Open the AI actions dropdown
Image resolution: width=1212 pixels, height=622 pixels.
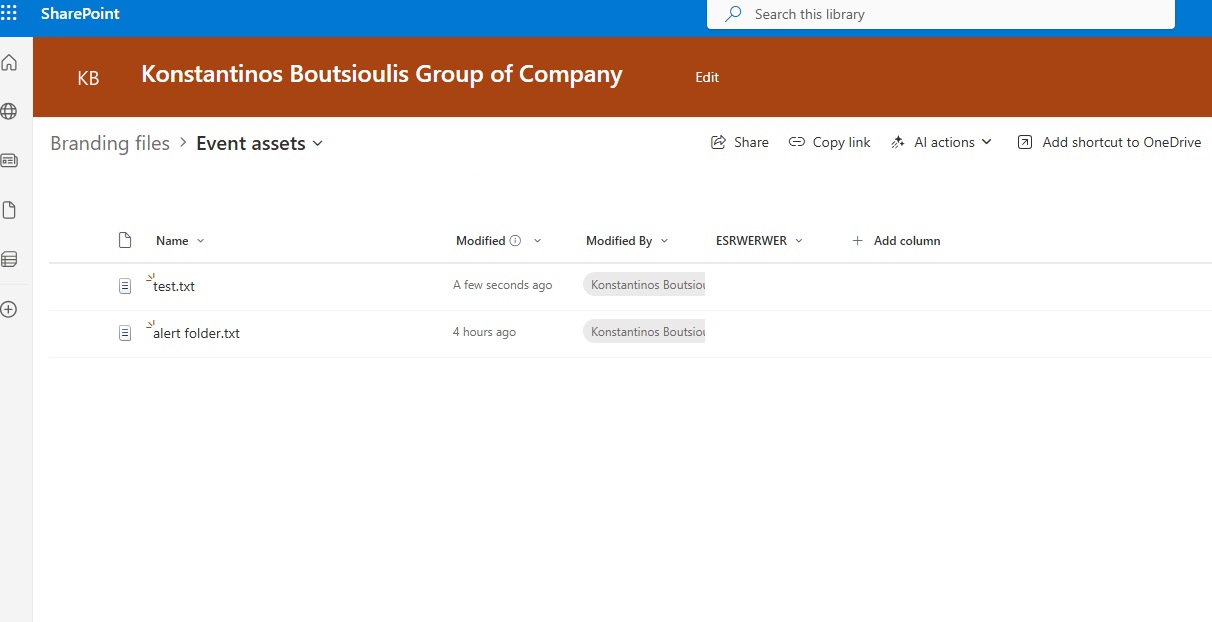(x=942, y=142)
